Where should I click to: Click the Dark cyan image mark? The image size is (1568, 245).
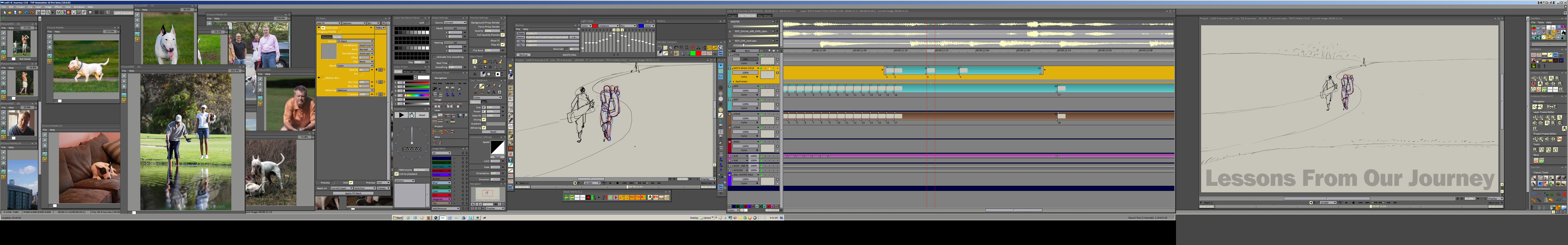pos(441,166)
